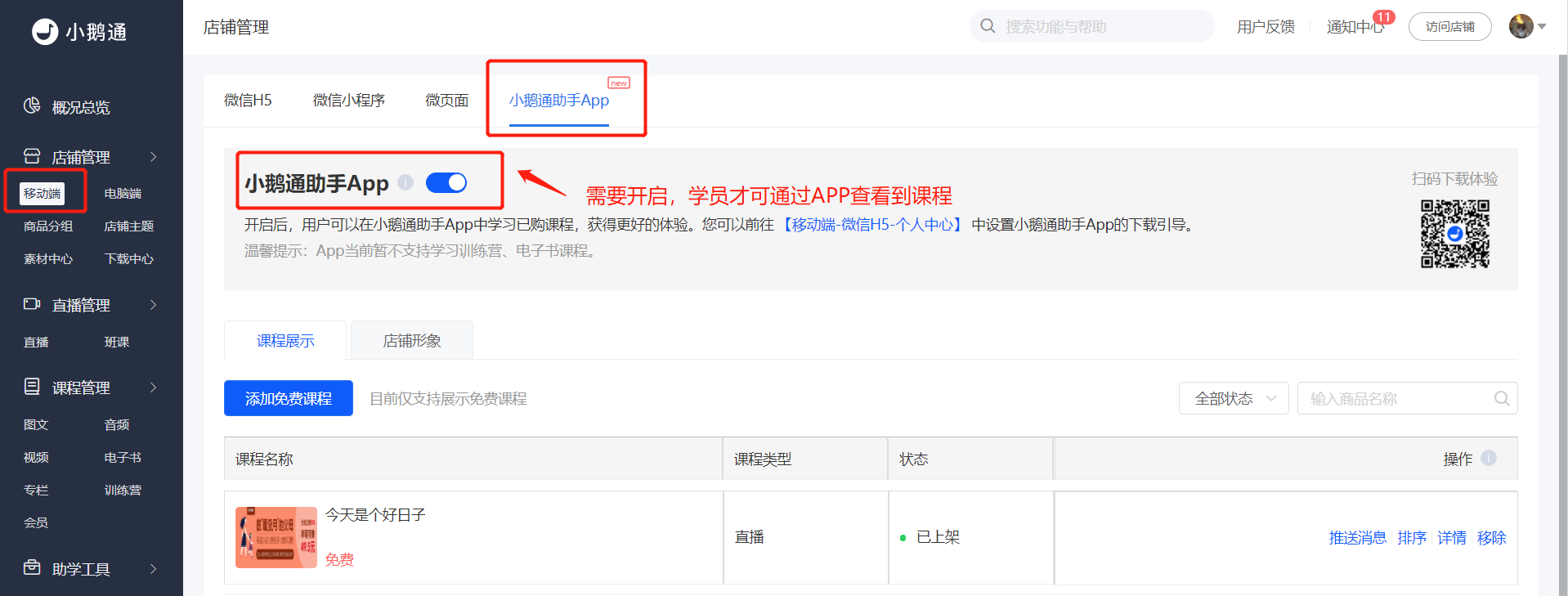
Task: Click the 免费 price label
Action: pos(339,560)
